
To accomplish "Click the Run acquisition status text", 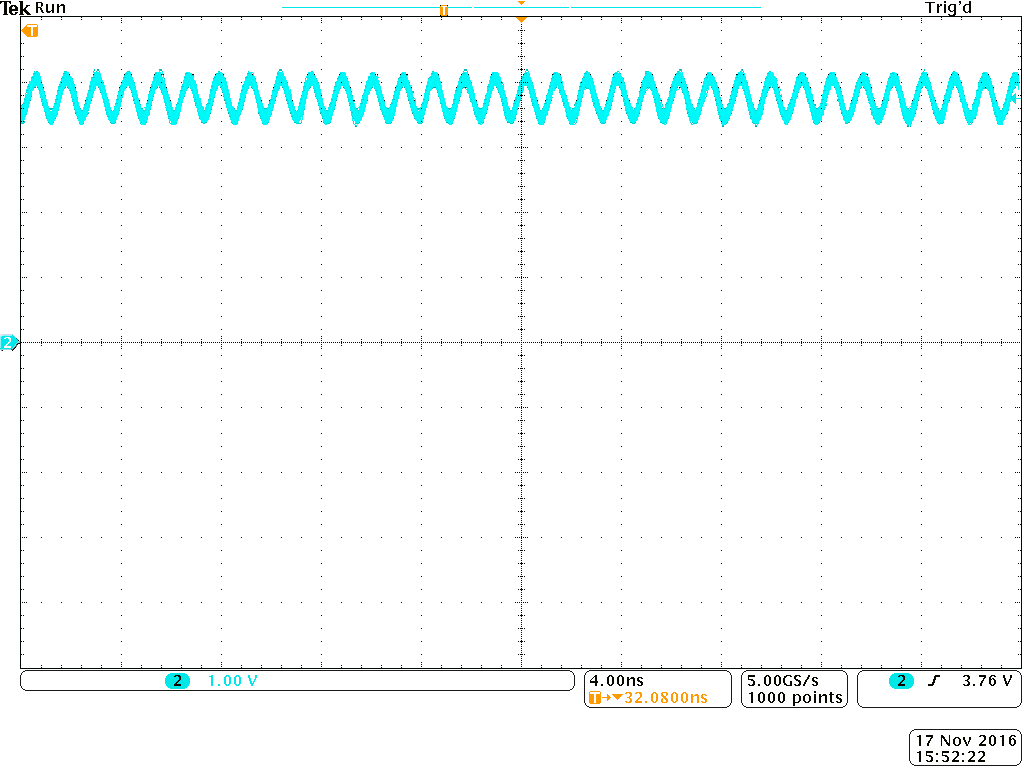I will 50,8.
